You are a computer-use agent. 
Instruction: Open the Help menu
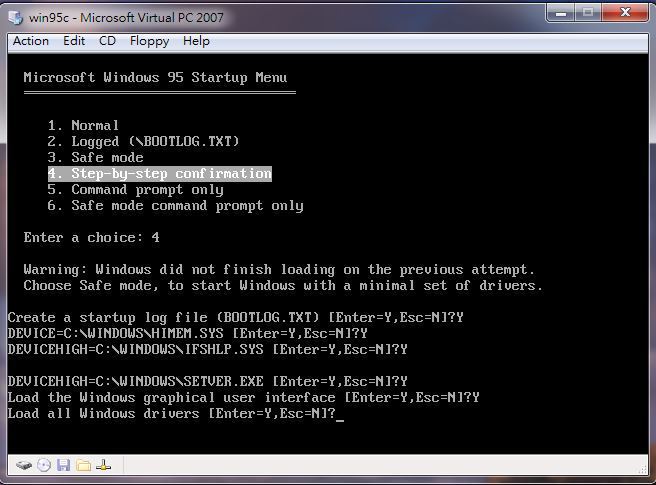(196, 41)
